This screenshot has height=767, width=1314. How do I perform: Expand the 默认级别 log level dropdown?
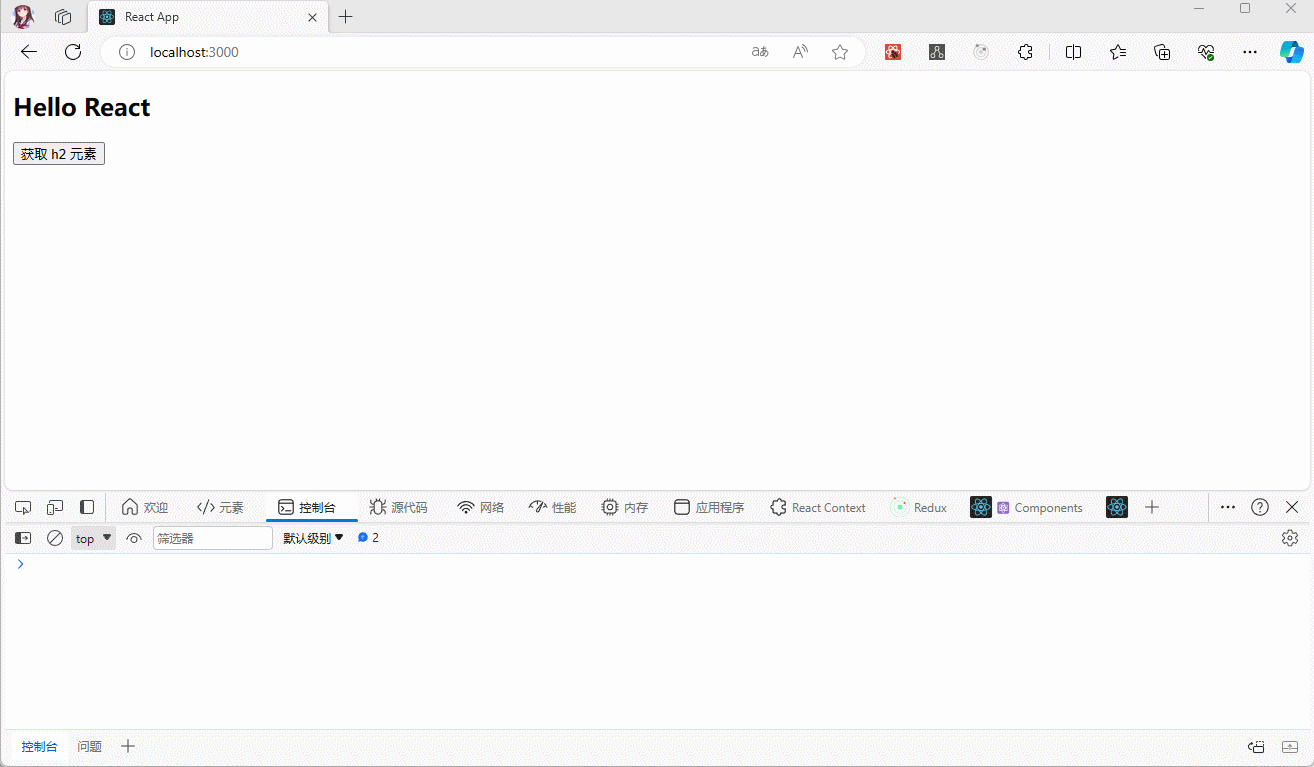(313, 538)
